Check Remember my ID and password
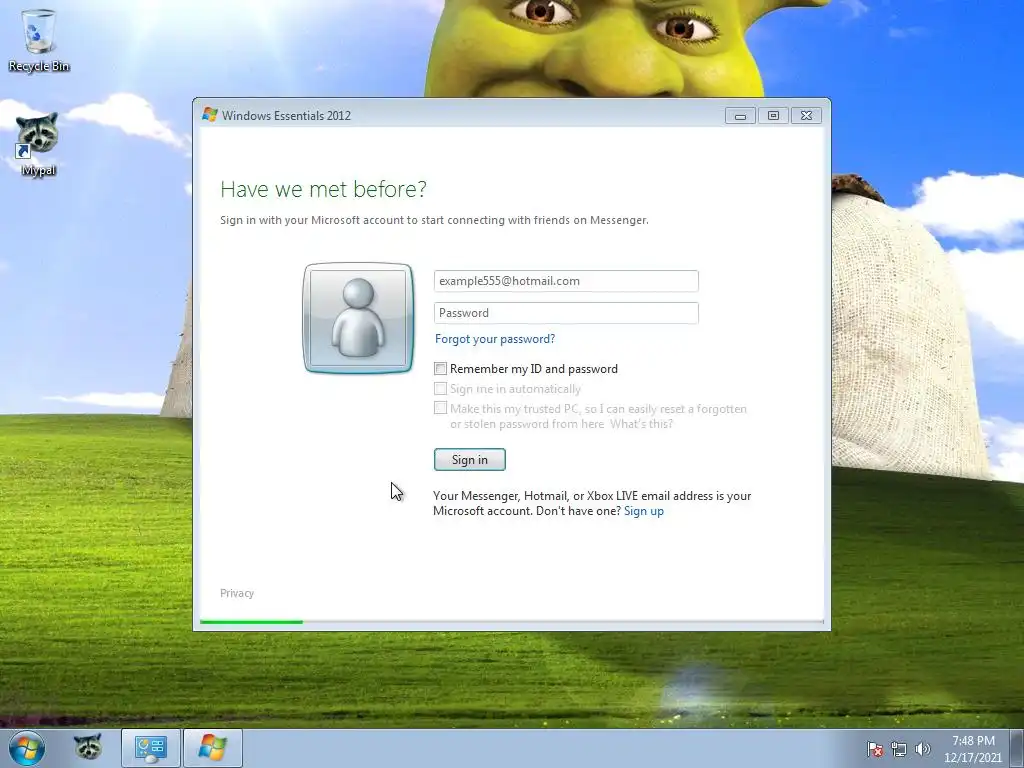Image resolution: width=1024 pixels, height=768 pixels. point(441,369)
